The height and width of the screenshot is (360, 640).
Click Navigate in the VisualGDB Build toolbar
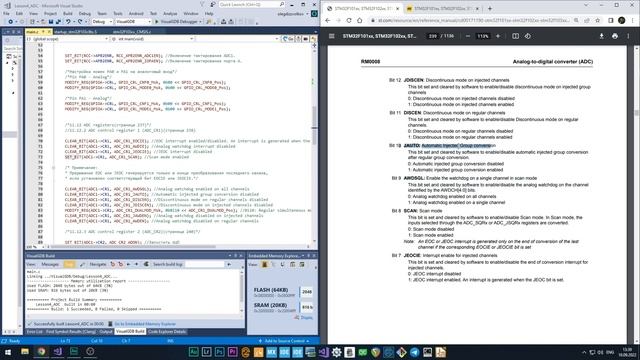coord(98,264)
